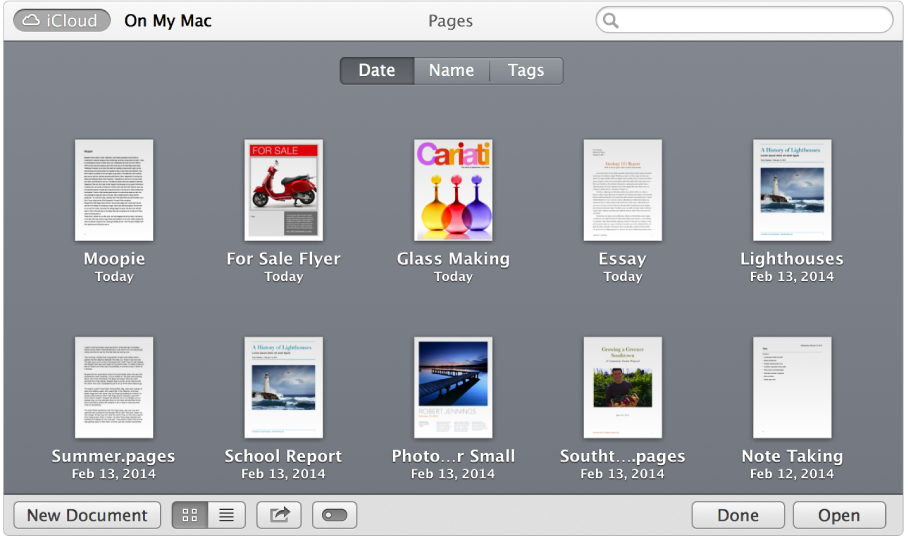Image resolution: width=908 pixels, height=540 pixels.
Task: Click the 'Southt....pages' name label
Action: pyautogui.click(x=623, y=456)
